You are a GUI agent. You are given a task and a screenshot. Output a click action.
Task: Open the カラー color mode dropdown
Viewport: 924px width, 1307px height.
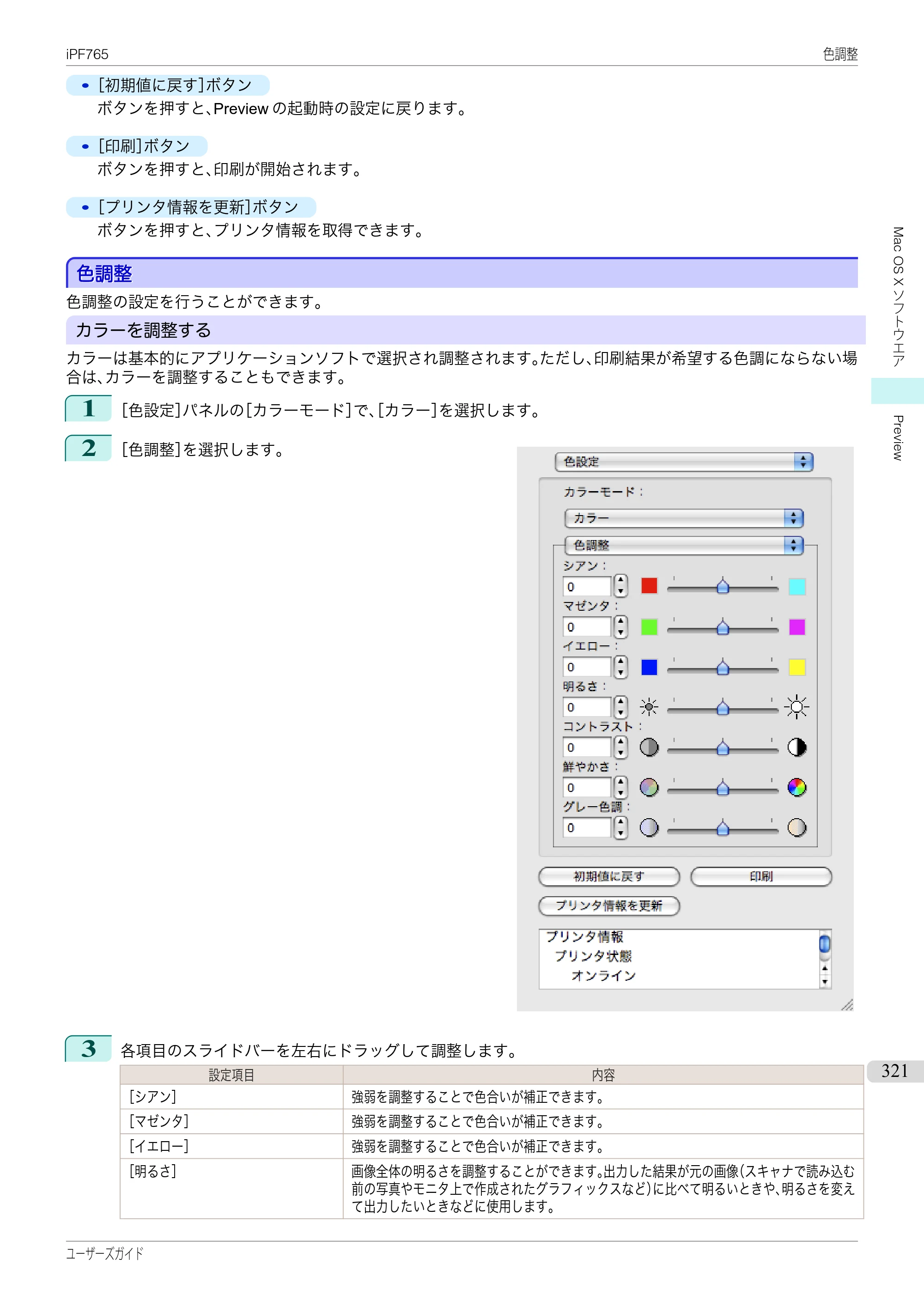(x=684, y=518)
